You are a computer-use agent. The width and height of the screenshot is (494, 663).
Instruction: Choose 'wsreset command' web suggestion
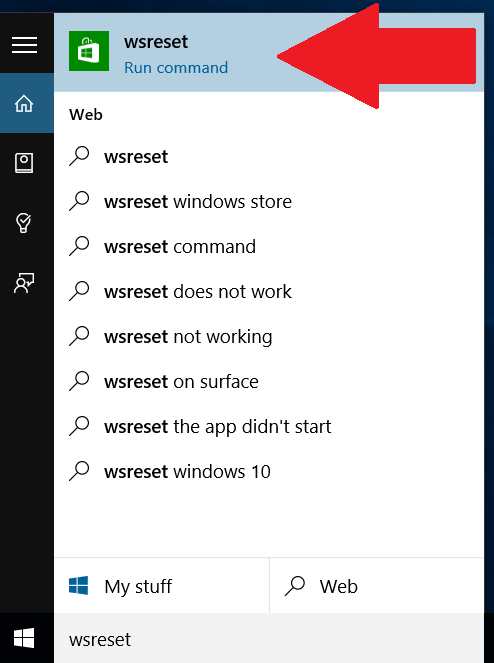269,247
